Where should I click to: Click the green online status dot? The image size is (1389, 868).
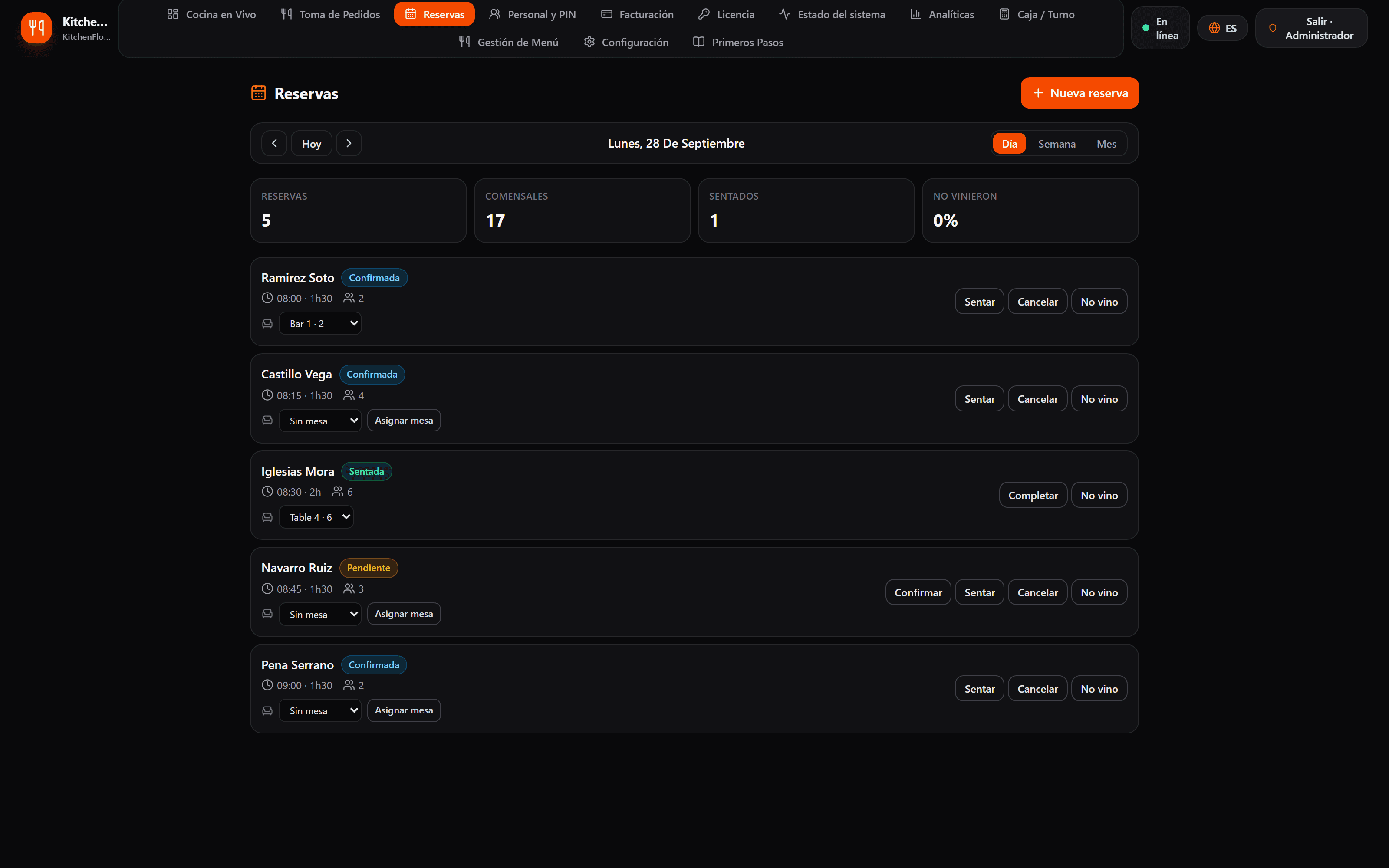(1145, 28)
